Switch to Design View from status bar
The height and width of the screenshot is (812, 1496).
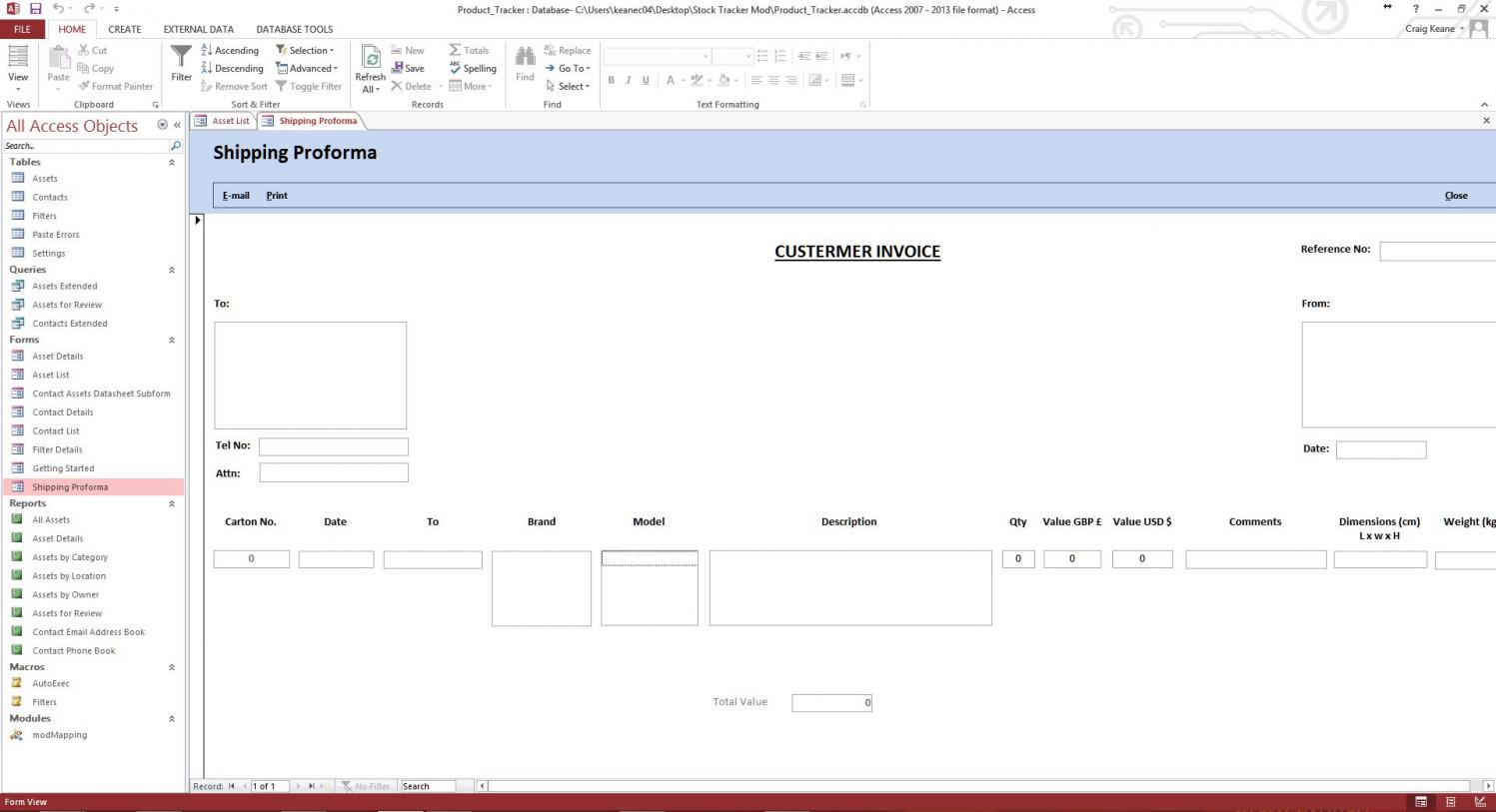tap(1480, 802)
